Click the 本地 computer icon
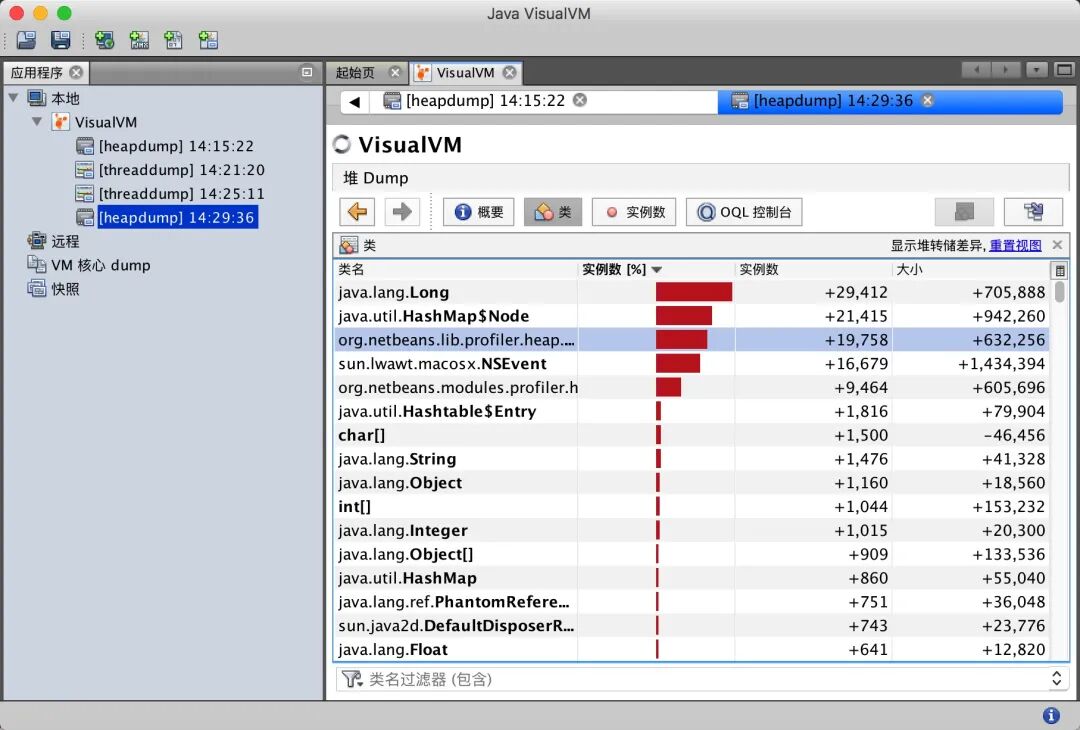Viewport: 1080px width, 730px height. coord(37,98)
